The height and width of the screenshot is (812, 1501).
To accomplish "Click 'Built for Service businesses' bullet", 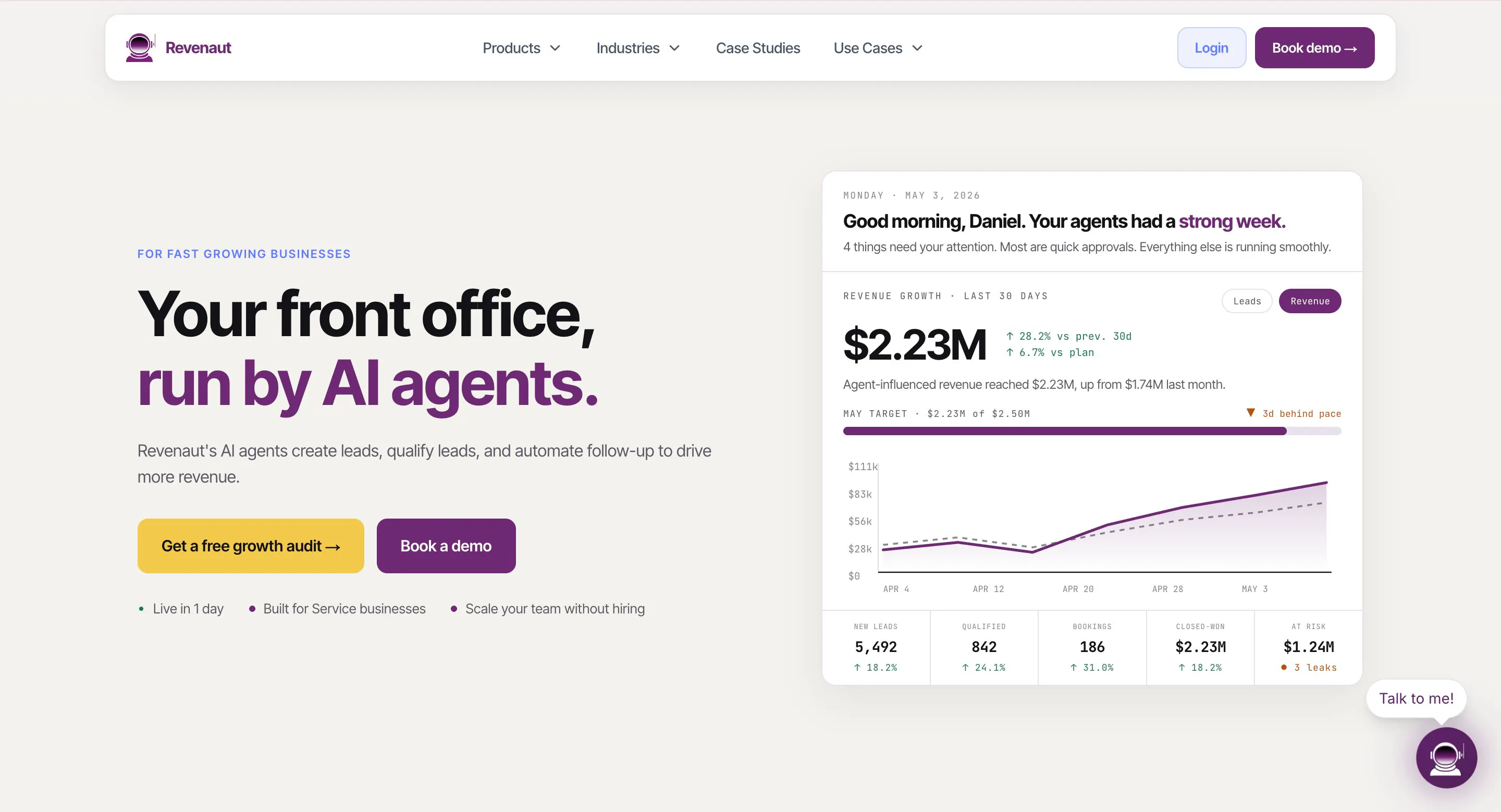I will coord(337,609).
